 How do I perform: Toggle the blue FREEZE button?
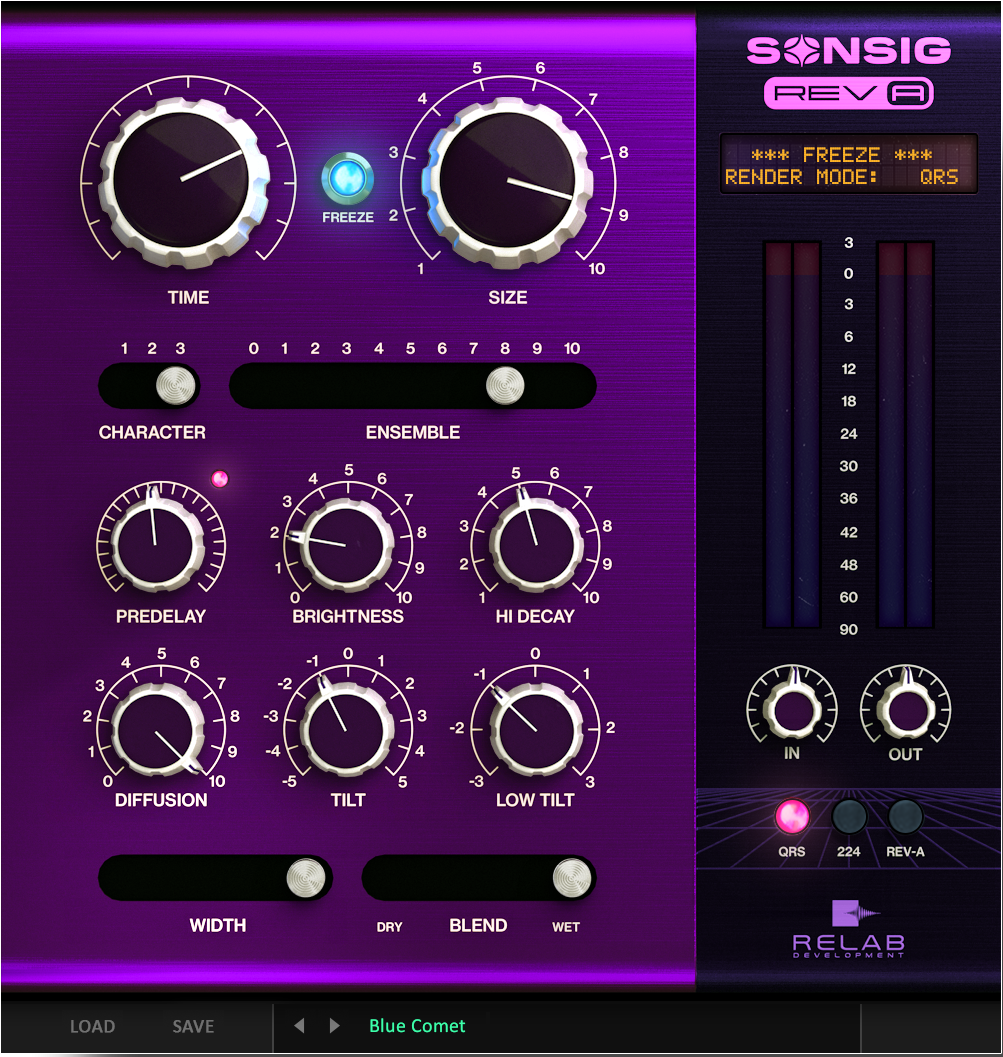pos(347,179)
